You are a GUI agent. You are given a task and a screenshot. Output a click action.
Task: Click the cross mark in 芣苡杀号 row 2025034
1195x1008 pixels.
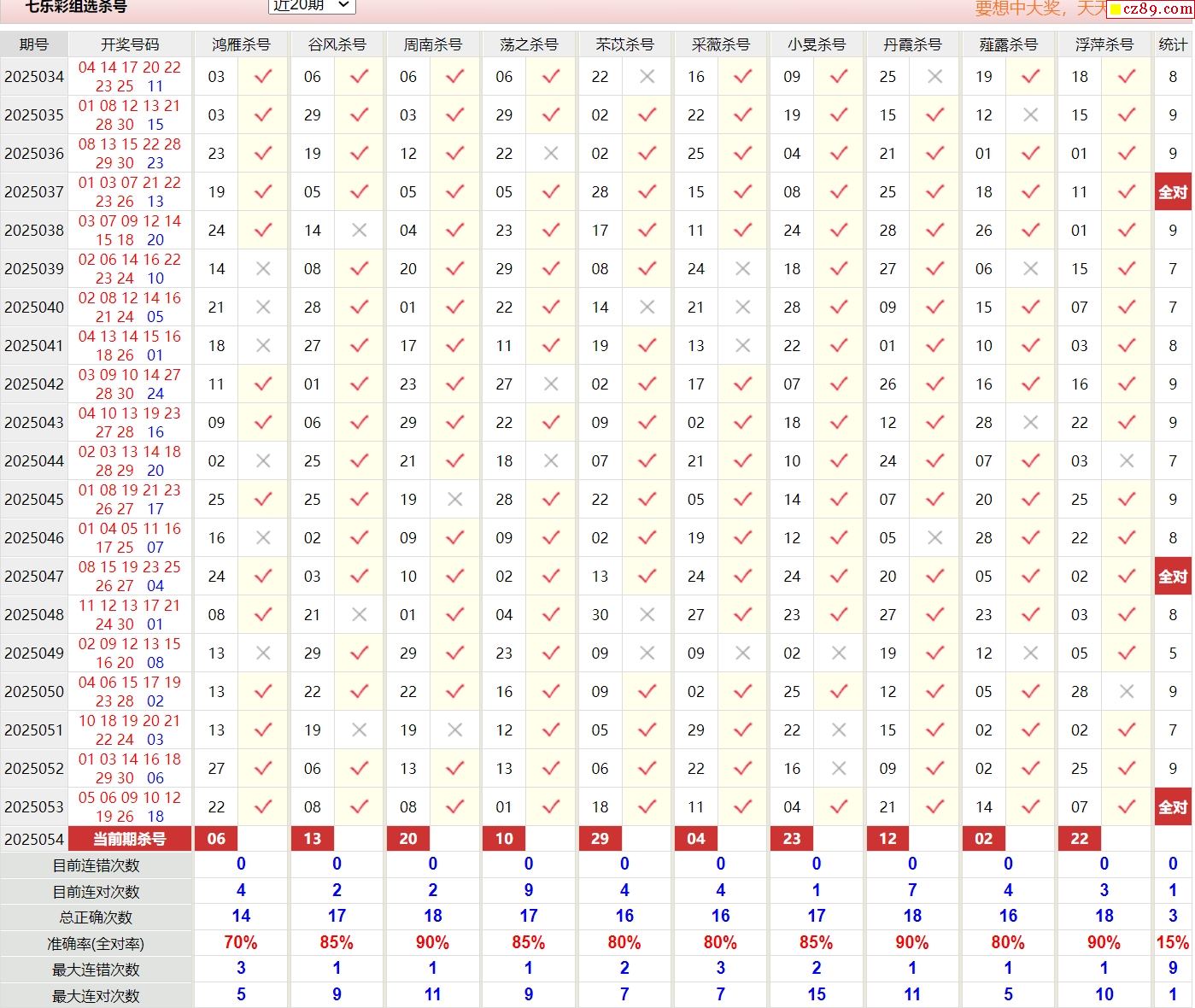tap(647, 77)
